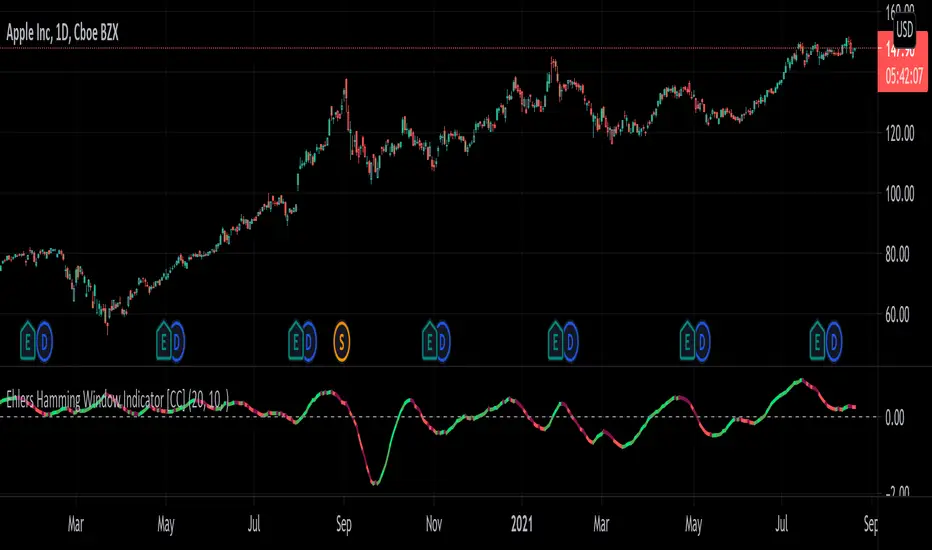Click the red current price label on axis
Viewport: 932px width, 550px height.
click(903, 62)
